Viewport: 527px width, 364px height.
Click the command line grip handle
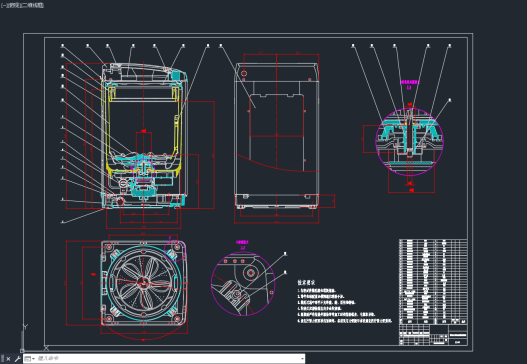point(2,359)
